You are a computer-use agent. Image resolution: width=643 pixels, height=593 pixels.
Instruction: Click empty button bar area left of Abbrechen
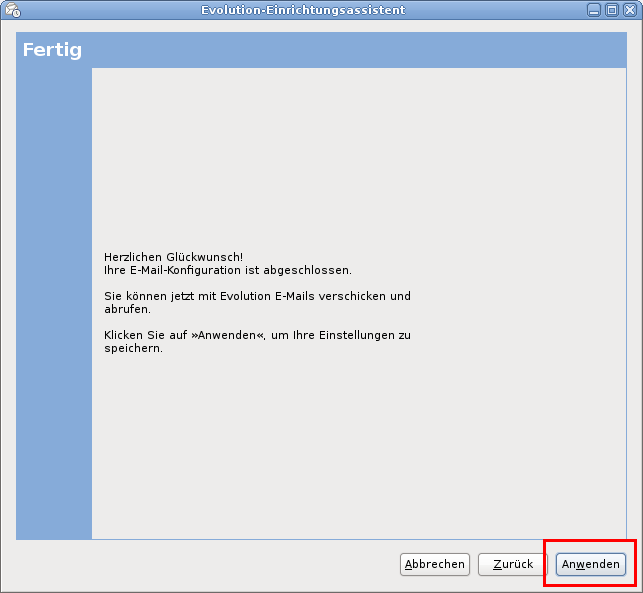point(200,564)
